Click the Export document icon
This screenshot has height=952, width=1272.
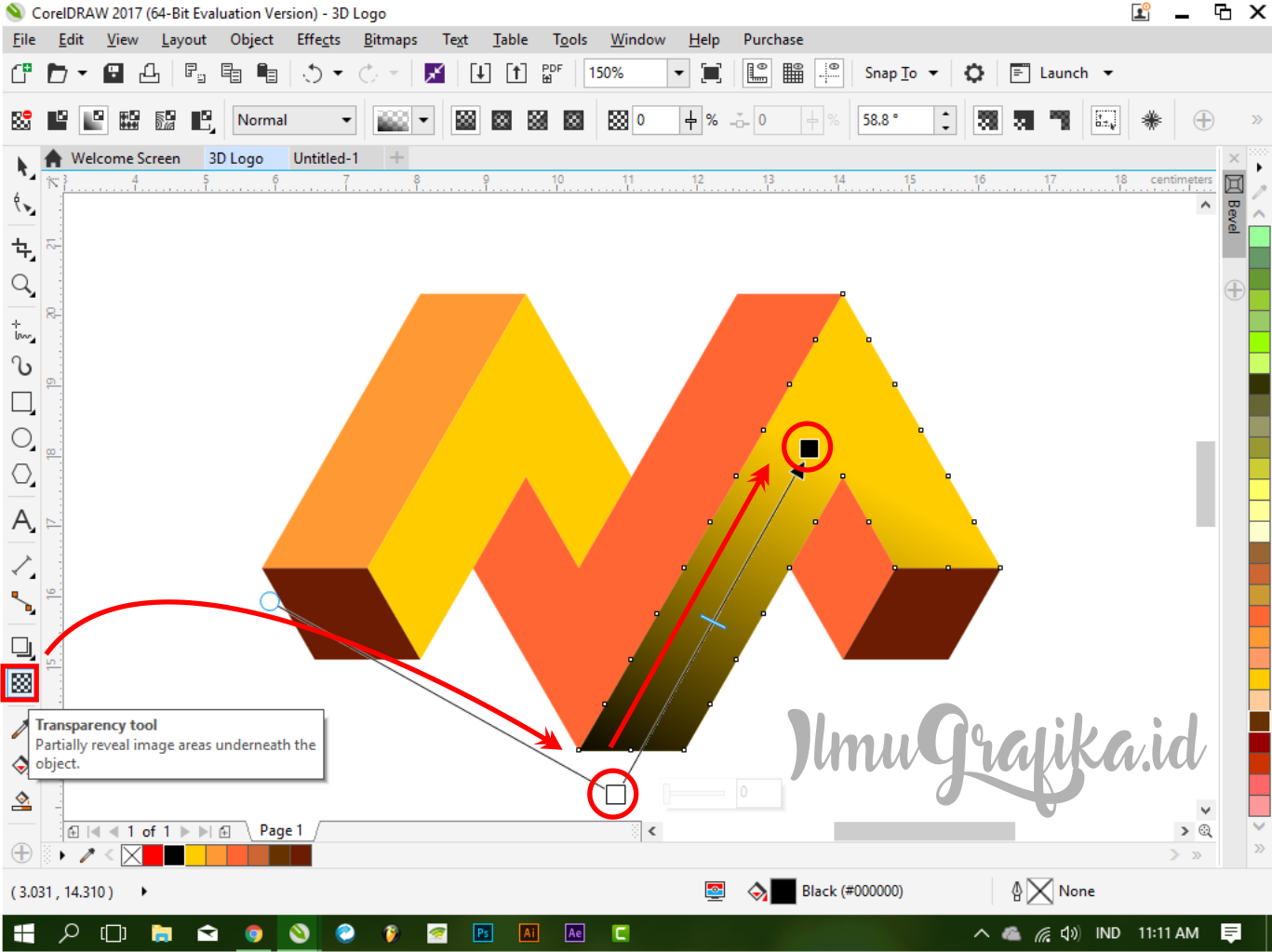point(516,73)
